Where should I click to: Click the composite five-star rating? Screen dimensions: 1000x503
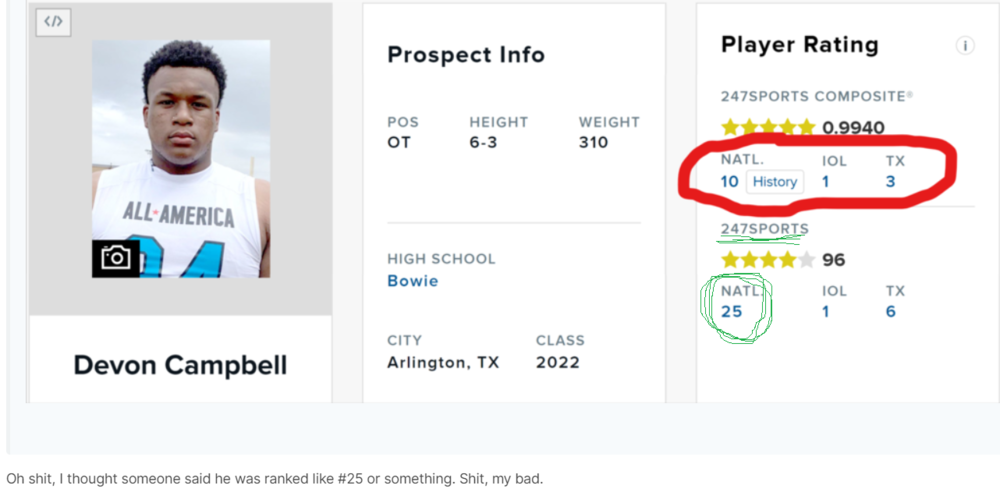tap(768, 127)
